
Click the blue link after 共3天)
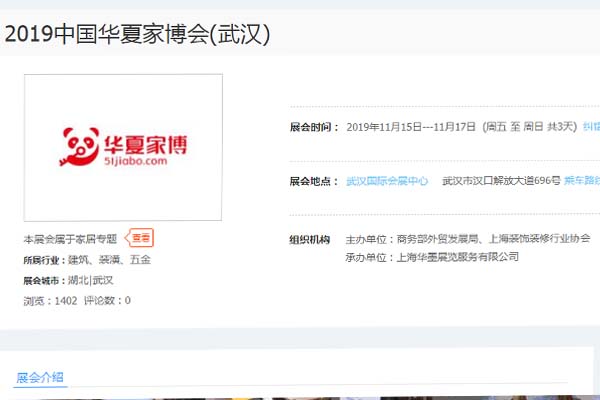click(x=591, y=126)
